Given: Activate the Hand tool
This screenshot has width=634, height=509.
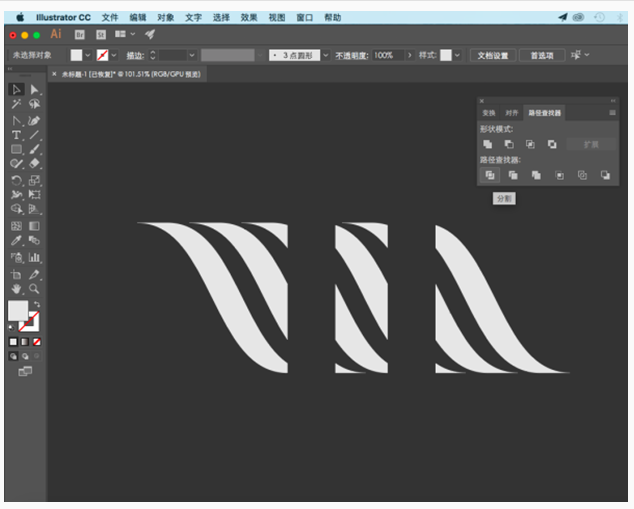Looking at the screenshot, I should [17, 288].
